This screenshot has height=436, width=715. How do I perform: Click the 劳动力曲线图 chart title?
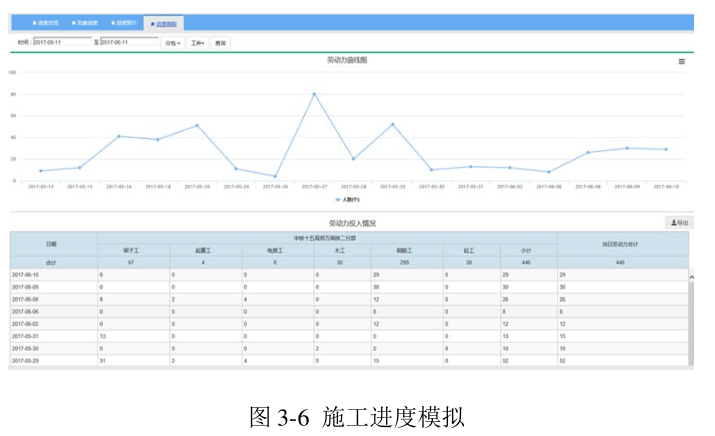tap(347, 60)
